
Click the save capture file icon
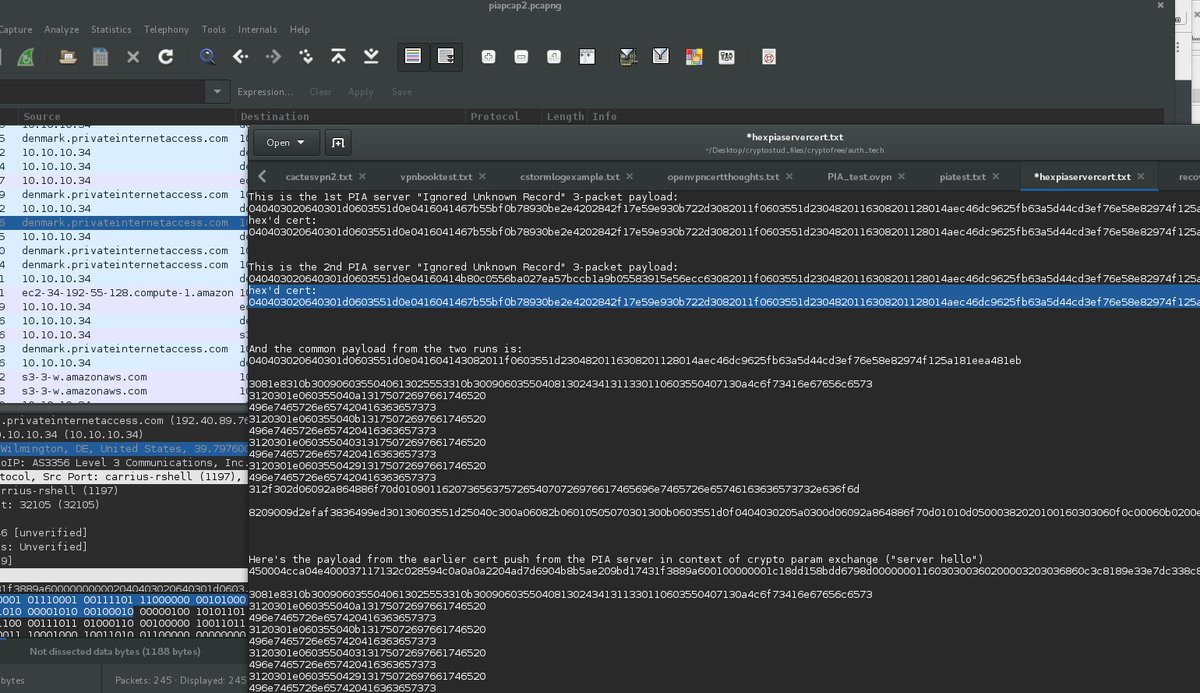[x=100, y=57]
